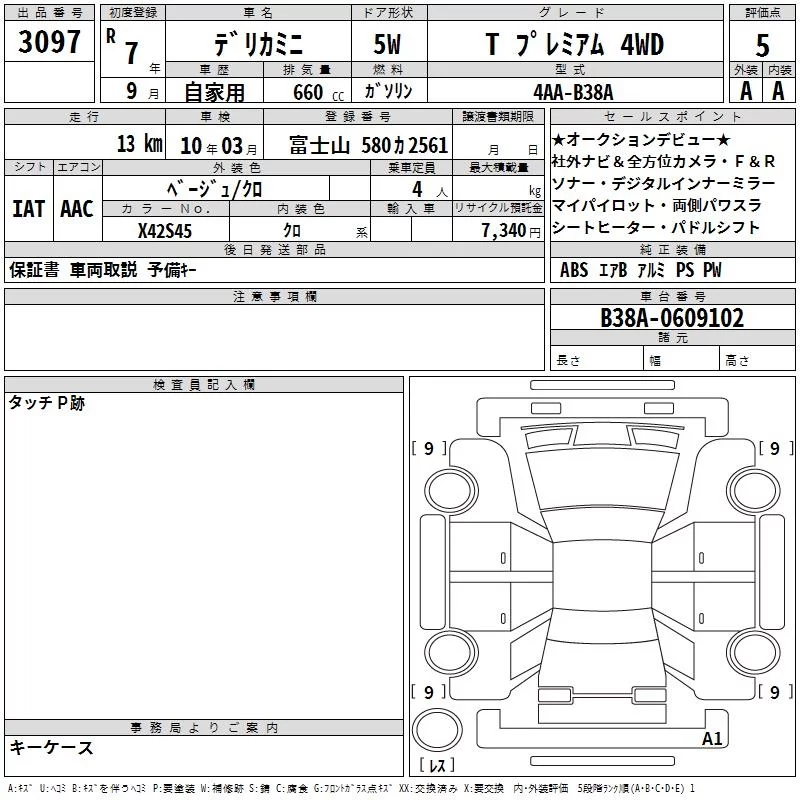Select the car name デリカミニ
The width and height of the screenshot is (800, 800).
point(258,44)
